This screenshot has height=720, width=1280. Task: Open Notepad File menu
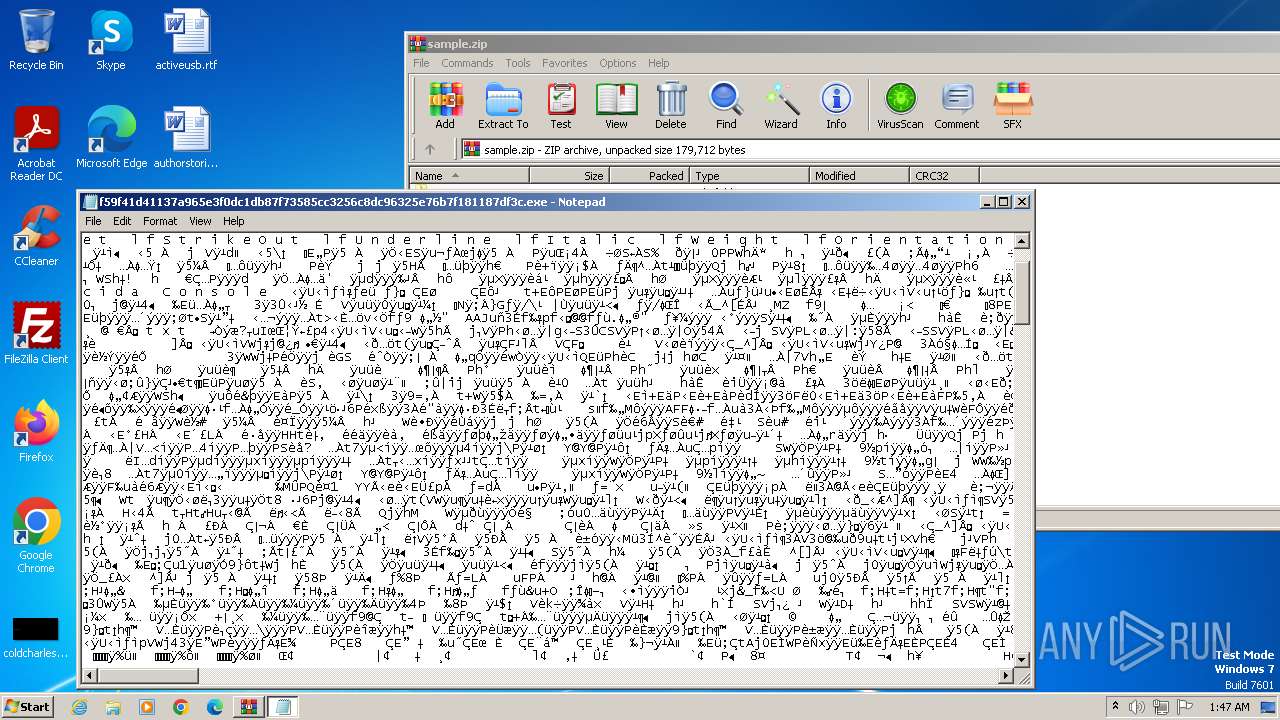(93, 221)
